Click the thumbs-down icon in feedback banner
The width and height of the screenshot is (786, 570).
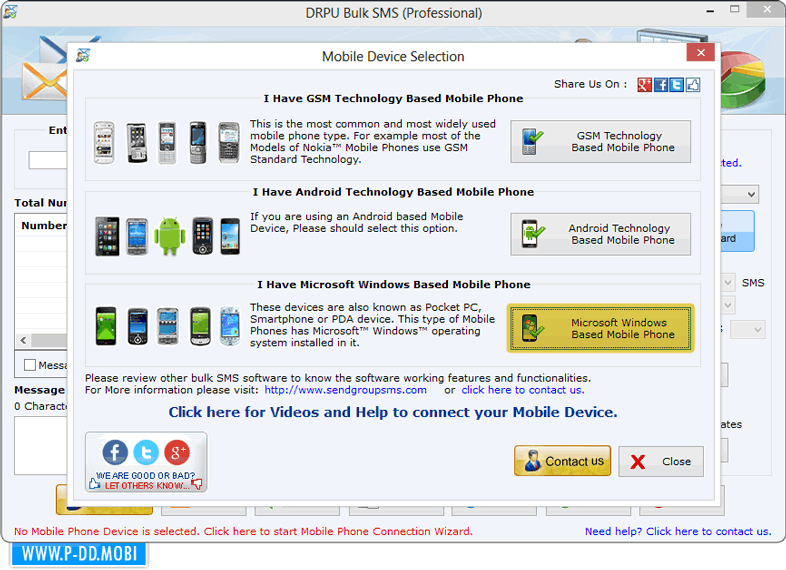click(x=197, y=484)
